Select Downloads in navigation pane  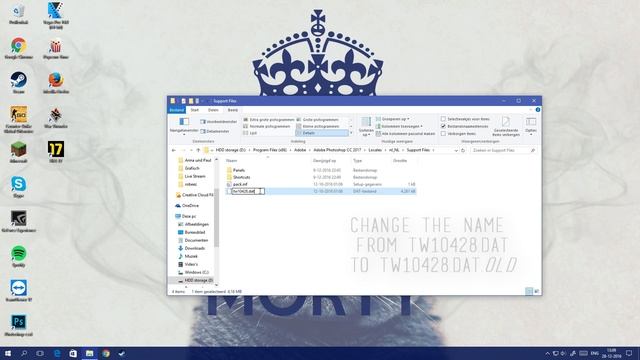click(194, 248)
